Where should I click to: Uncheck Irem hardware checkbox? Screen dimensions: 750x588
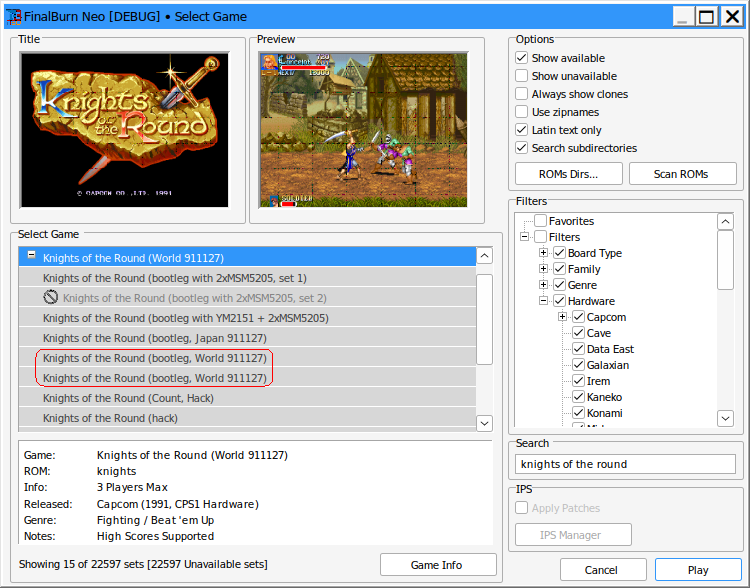(x=579, y=381)
